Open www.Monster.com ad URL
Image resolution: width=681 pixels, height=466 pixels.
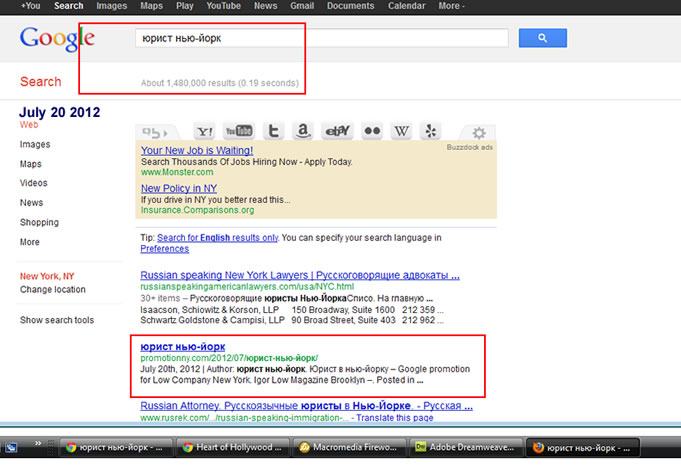177,172
